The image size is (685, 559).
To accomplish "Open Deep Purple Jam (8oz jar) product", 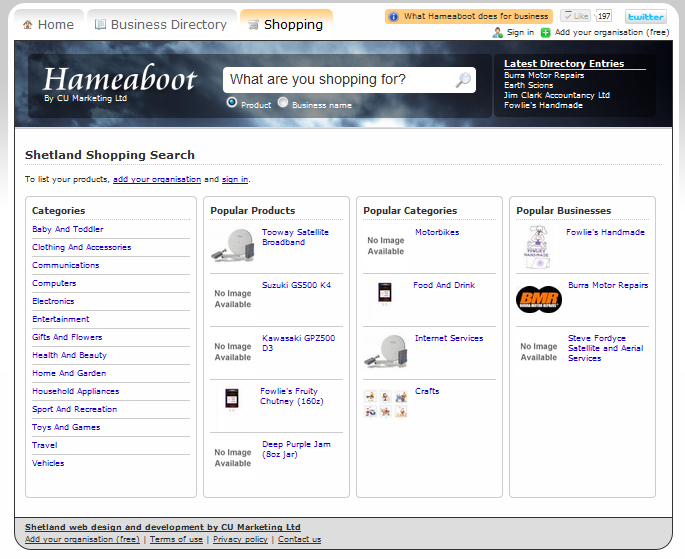I will pos(297,449).
